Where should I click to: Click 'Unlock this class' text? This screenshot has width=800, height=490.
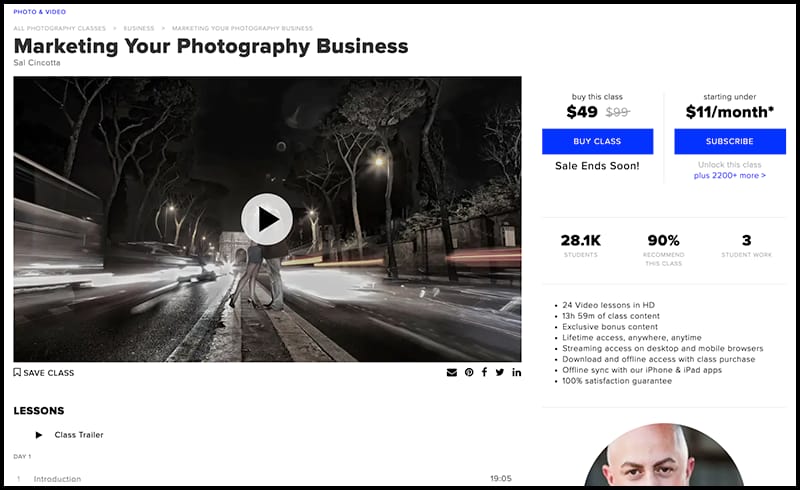point(730,165)
